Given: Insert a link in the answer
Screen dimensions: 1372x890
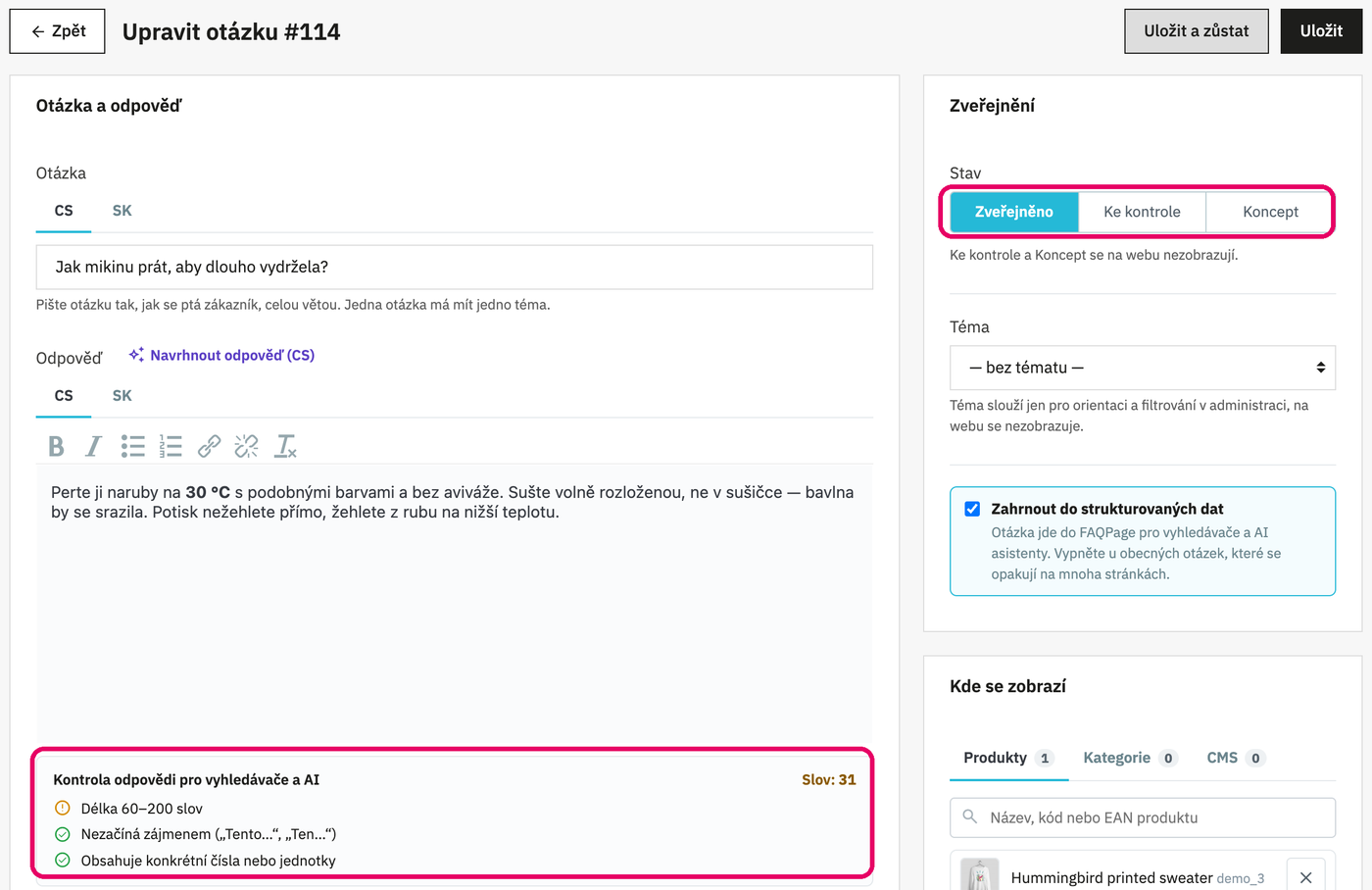Looking at the screenshot, I should [x=209, y=447].
